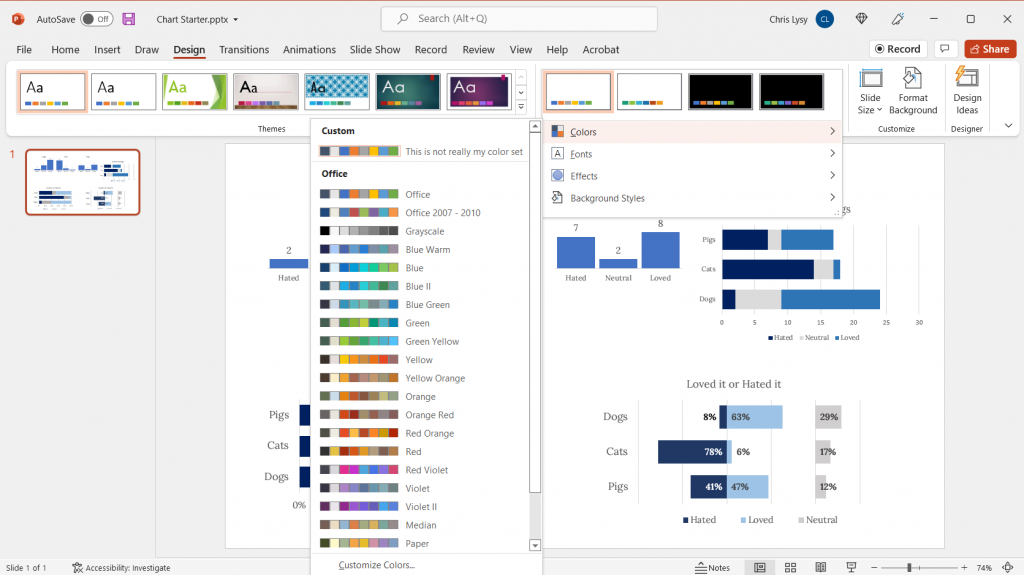This screenshot has width=1024, height=575.
Task: Click the premium diamond icon
Action: tap(861, 19)
